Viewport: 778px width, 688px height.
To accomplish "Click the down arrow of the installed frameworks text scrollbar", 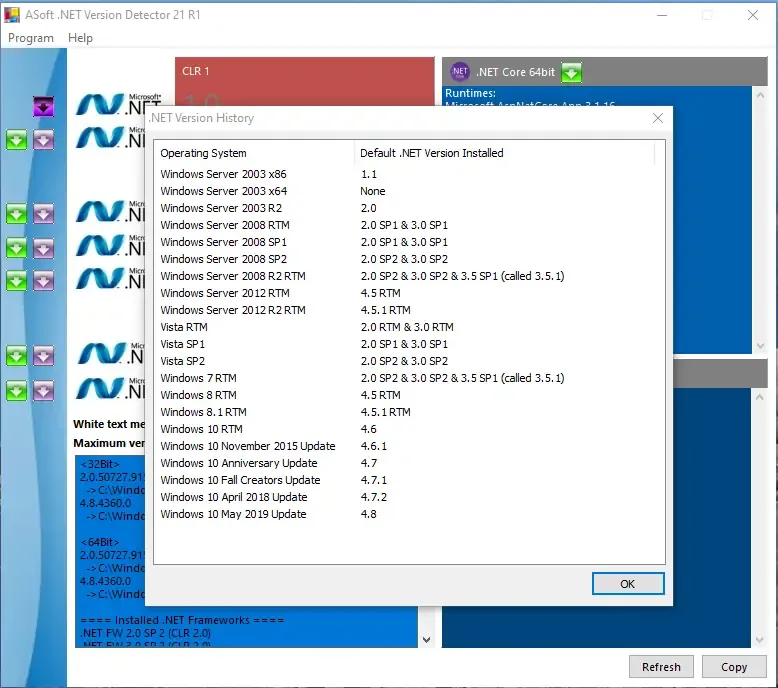I will click(x=426, y=640).
